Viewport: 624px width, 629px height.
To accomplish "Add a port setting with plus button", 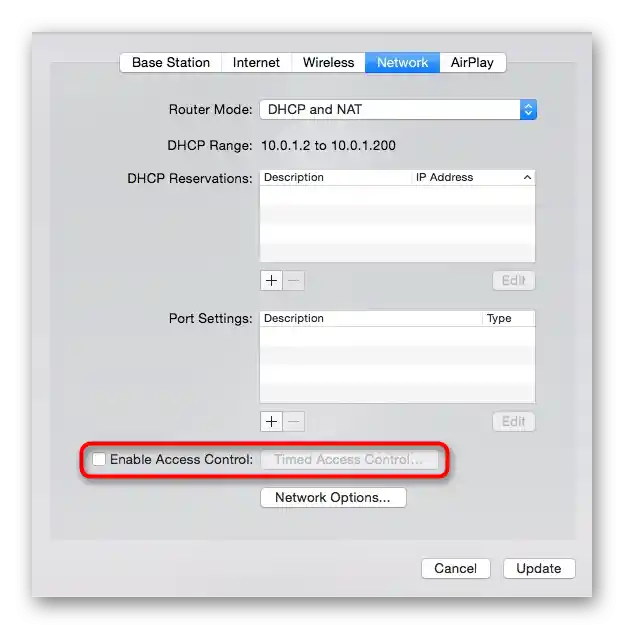I will [271, 422].
